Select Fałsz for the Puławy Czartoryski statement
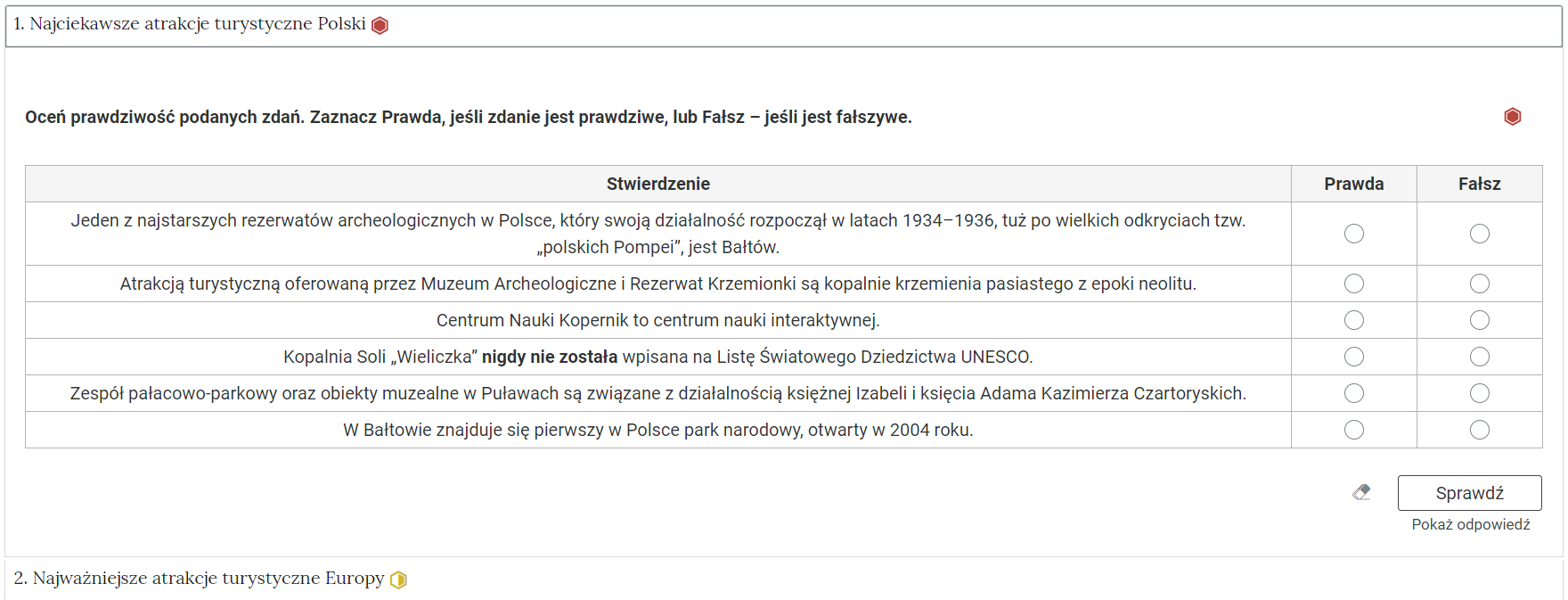This screenshot has width=1568, height=600. (1479, 393)
